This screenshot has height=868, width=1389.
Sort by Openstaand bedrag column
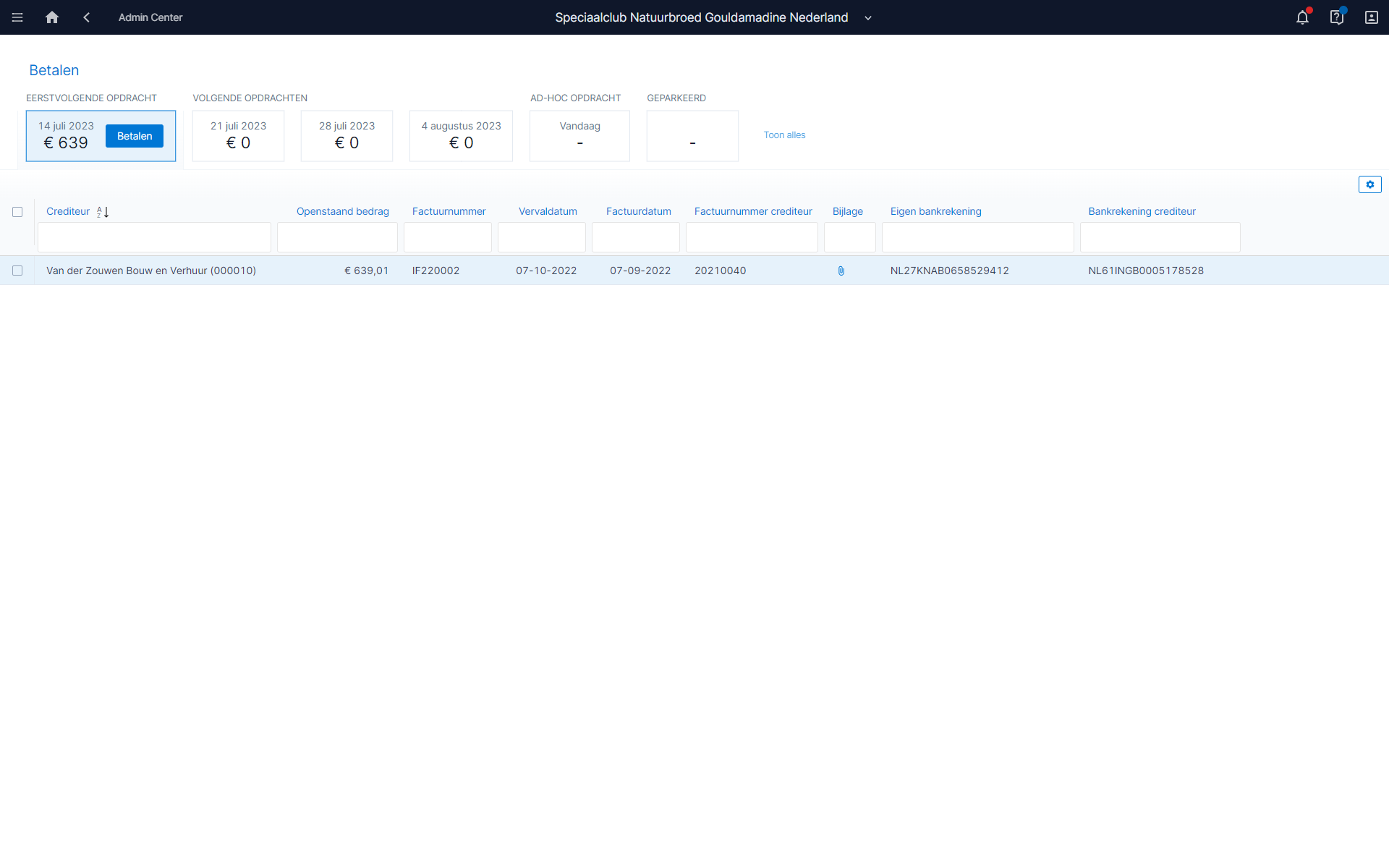343,211
